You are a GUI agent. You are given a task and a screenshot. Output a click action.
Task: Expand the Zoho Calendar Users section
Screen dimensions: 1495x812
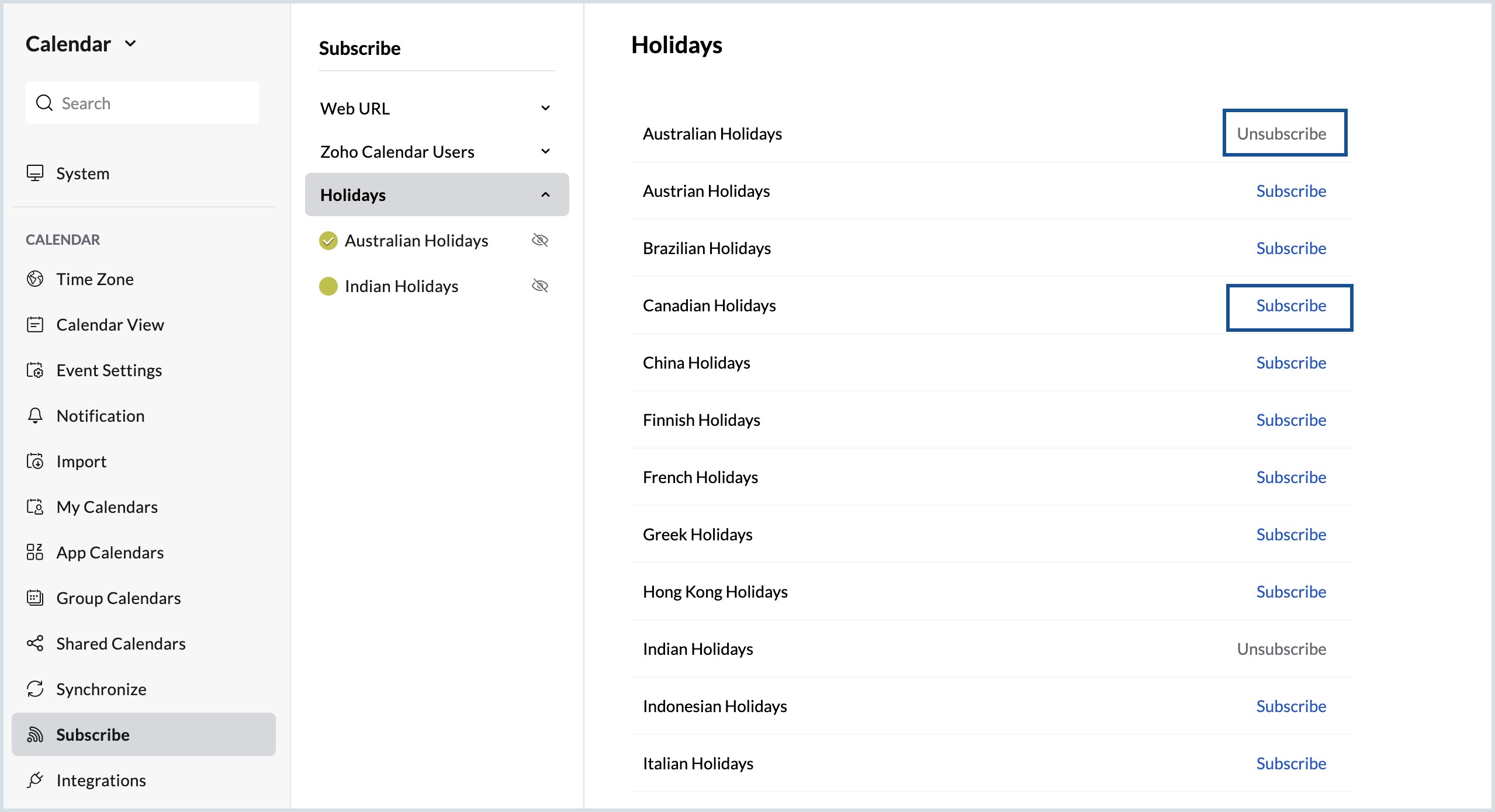pyautogui.click(x=545, y=151)
